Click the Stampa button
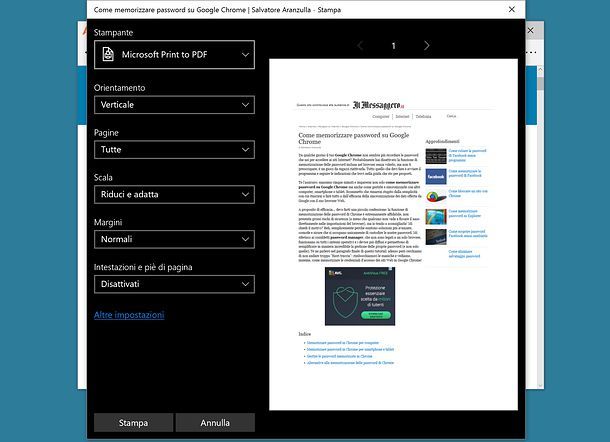 click(133, 423)
